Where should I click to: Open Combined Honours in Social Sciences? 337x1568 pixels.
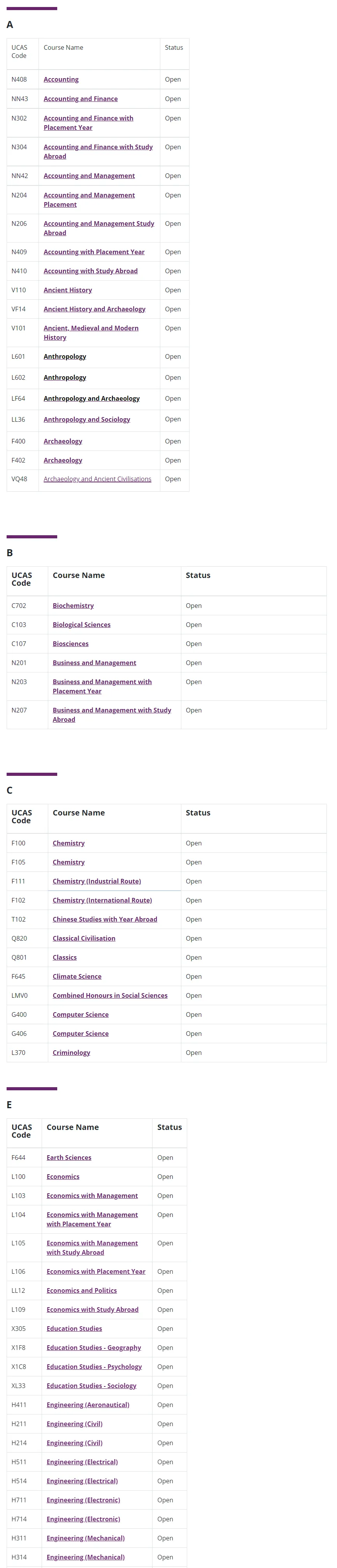pyautogui.click(x=110, y=995)
